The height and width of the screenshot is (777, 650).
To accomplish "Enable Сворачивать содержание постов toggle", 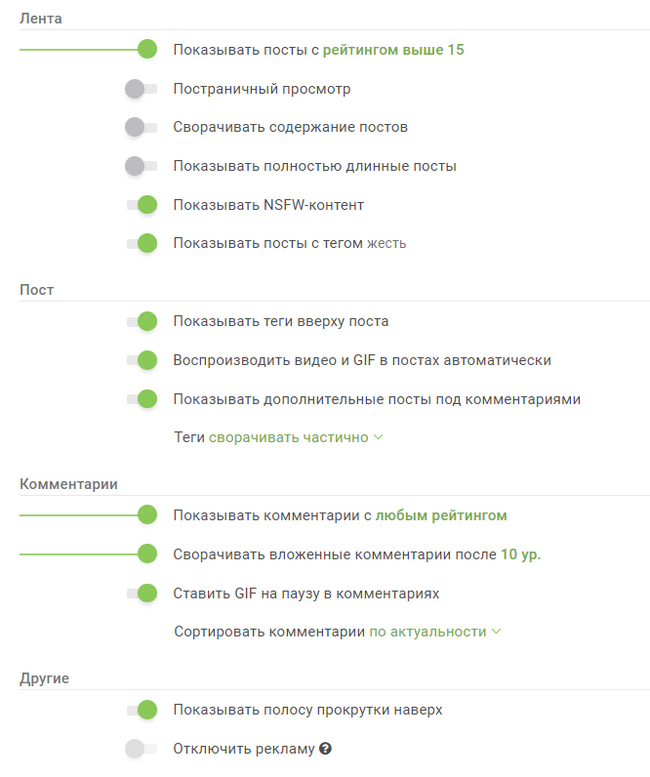I will coord(141,127).
